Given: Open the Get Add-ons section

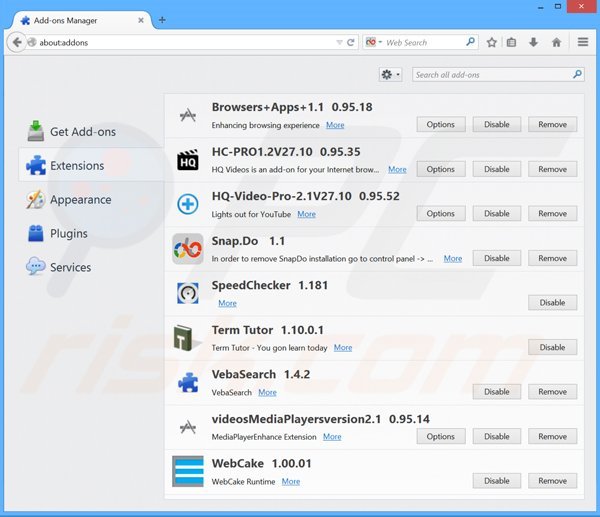Looking at the screenshot, I should click(91, 132).
